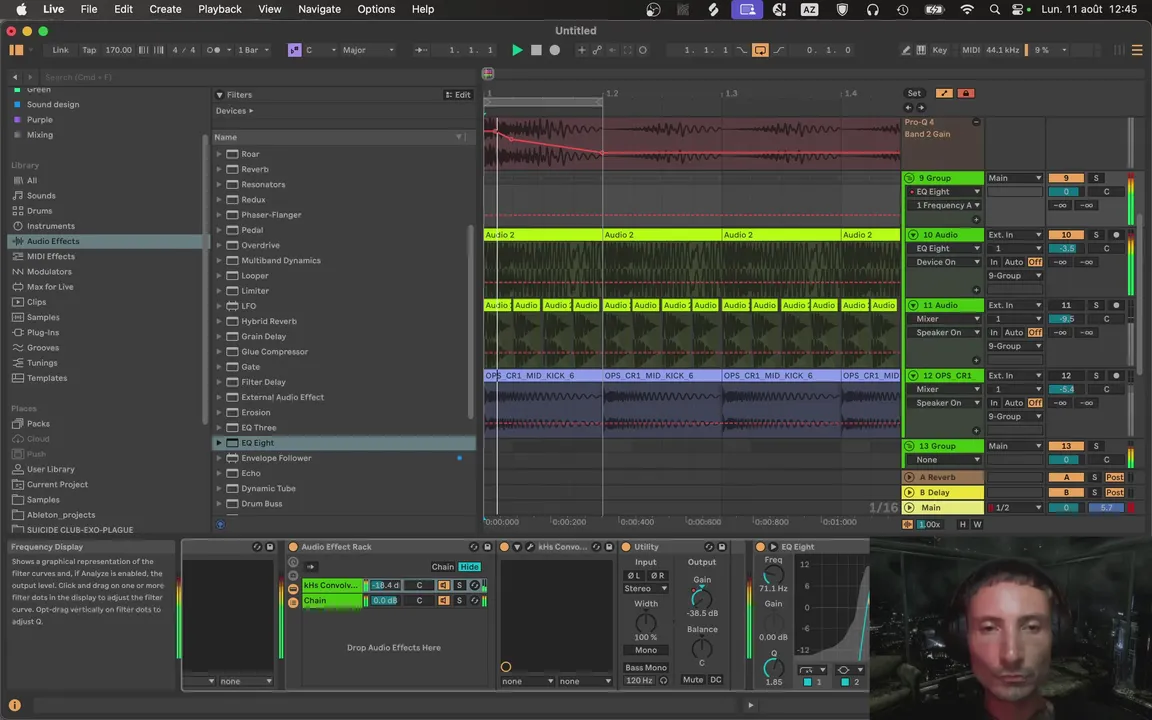Set 10 Audio monitor to Auto

coord(1013,262)
